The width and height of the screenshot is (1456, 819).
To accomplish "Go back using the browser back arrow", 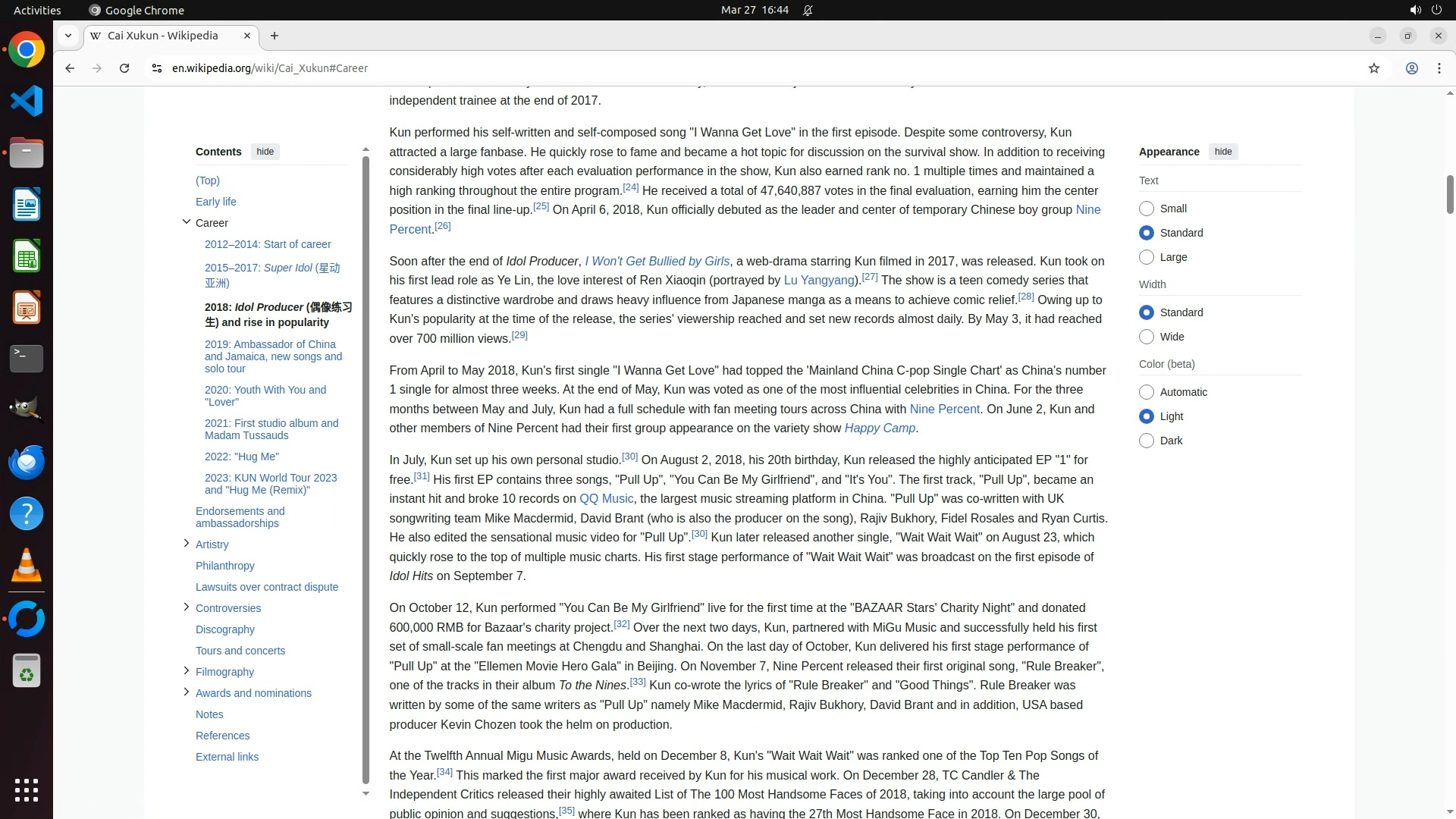I will 70,68.
